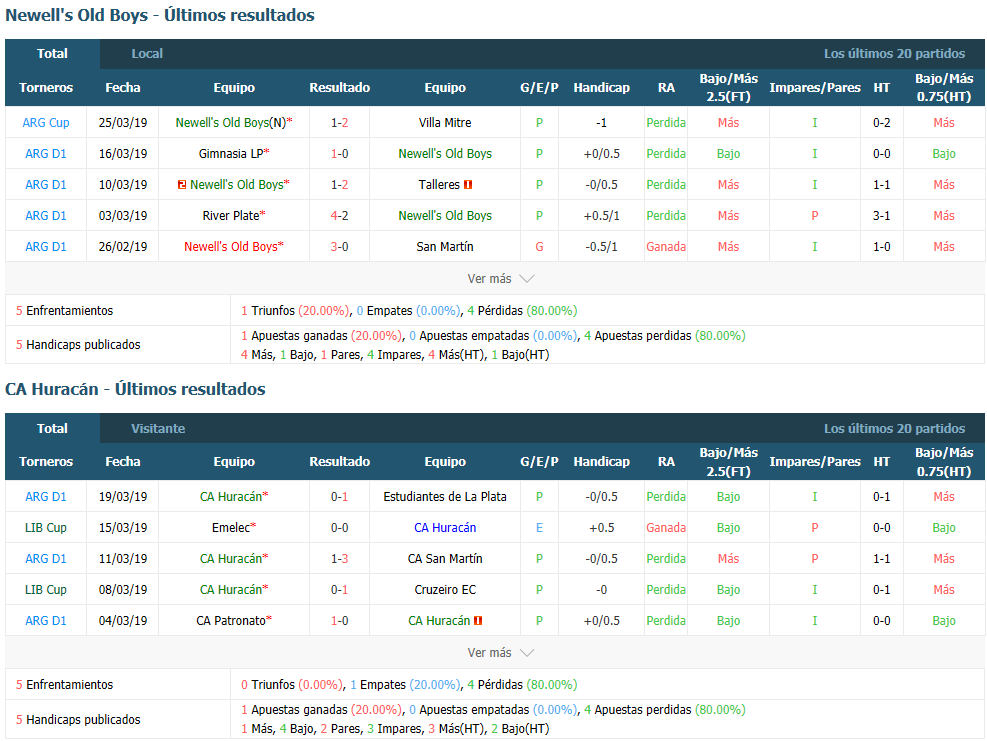Open ARG D1 link for 26/02/19 match
Image resolution: width=987 pixels, height=741 pixels.
coord(46,247)
